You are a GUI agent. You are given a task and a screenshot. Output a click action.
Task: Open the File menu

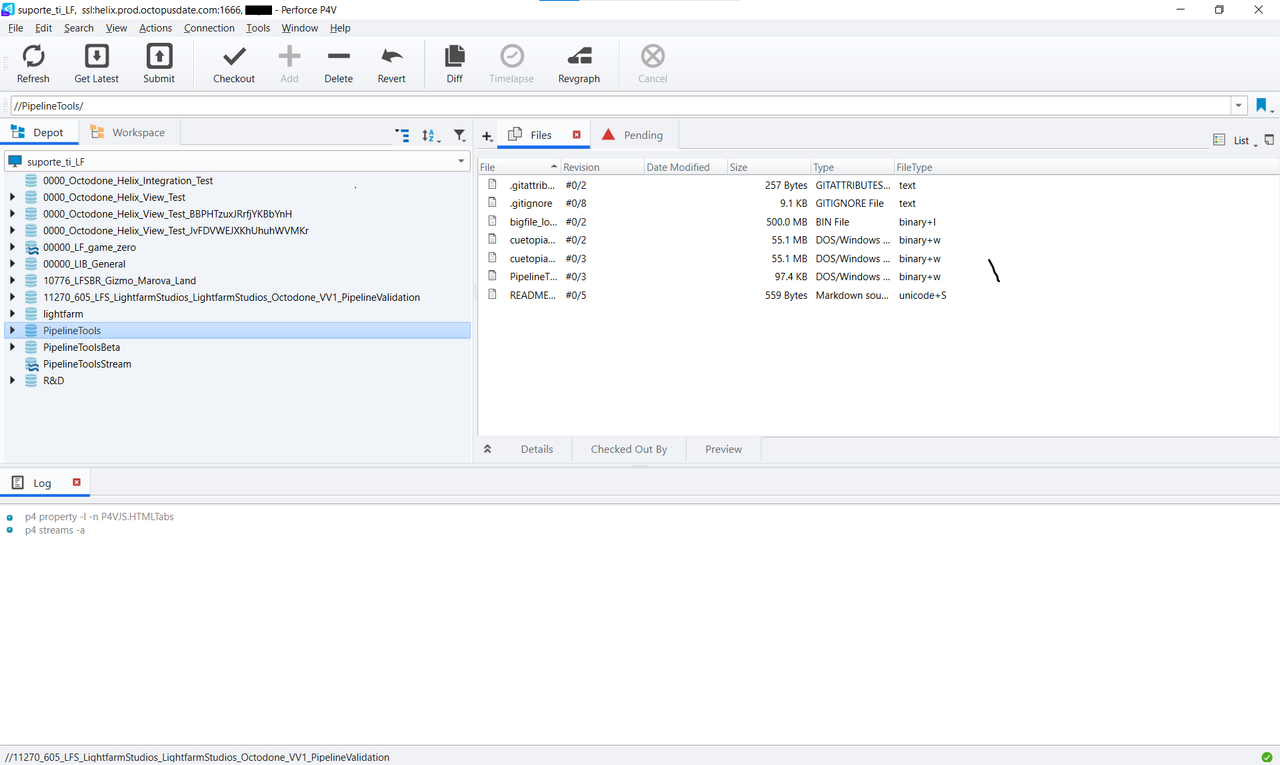(16, 28)
